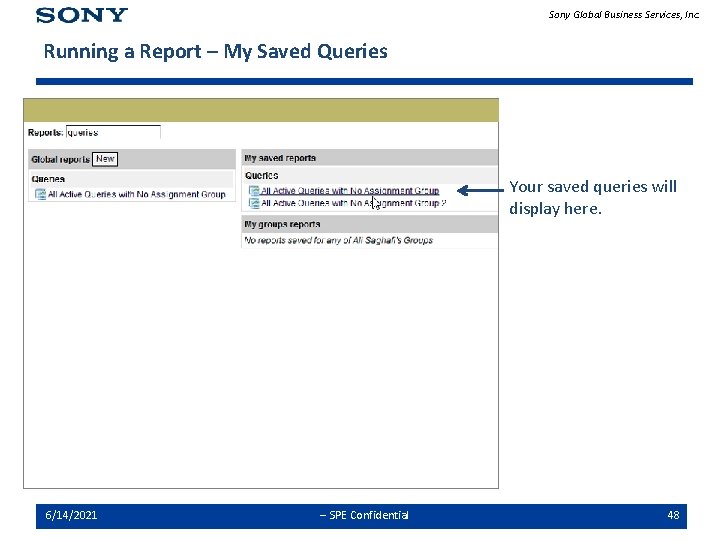
Task: Click the 'No reports saved' message text
Action: [338, 240]
